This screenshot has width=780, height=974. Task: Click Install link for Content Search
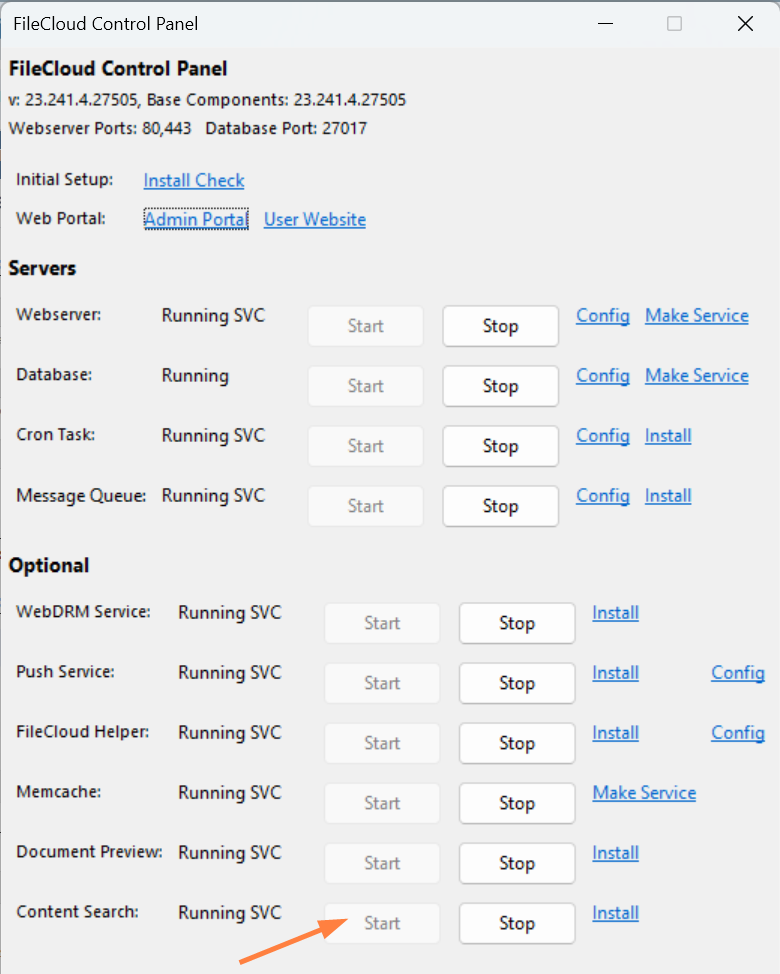(615, 912)
